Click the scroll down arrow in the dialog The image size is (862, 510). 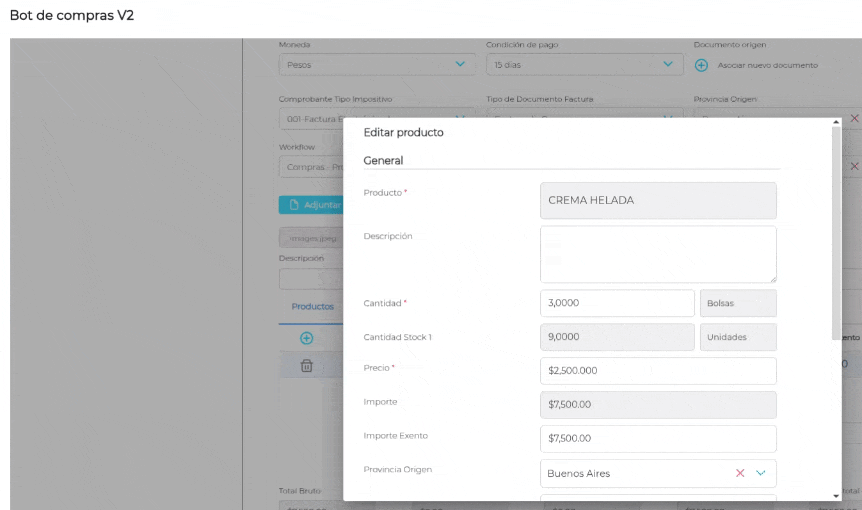tap(836, 495)
